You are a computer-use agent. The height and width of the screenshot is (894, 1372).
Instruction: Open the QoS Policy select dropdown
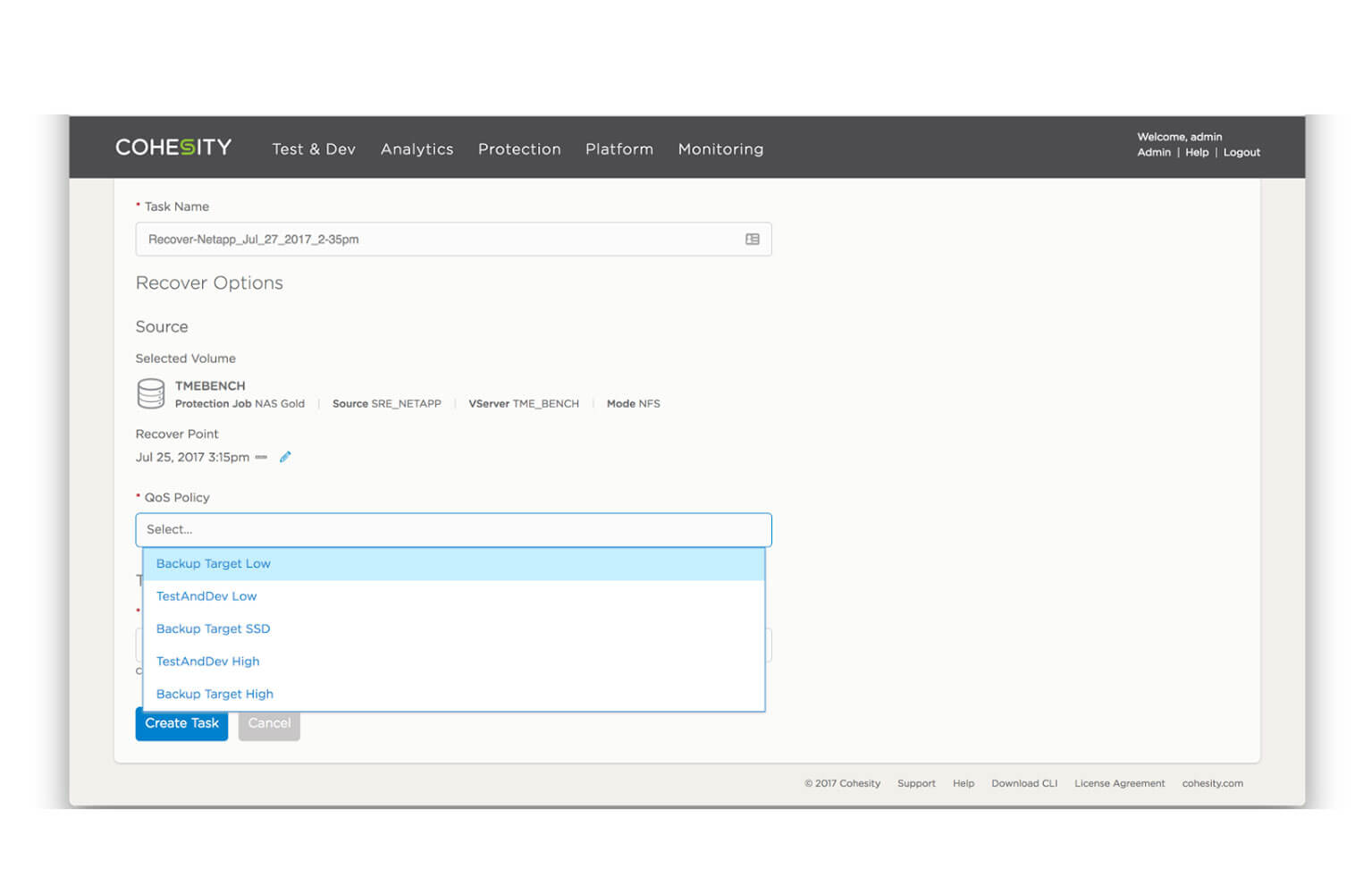click(453, 529)
